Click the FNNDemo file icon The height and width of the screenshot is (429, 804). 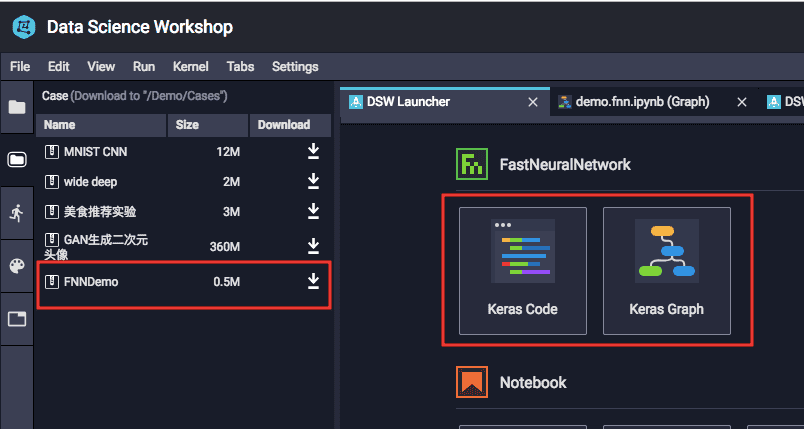(x=51, y=282)
